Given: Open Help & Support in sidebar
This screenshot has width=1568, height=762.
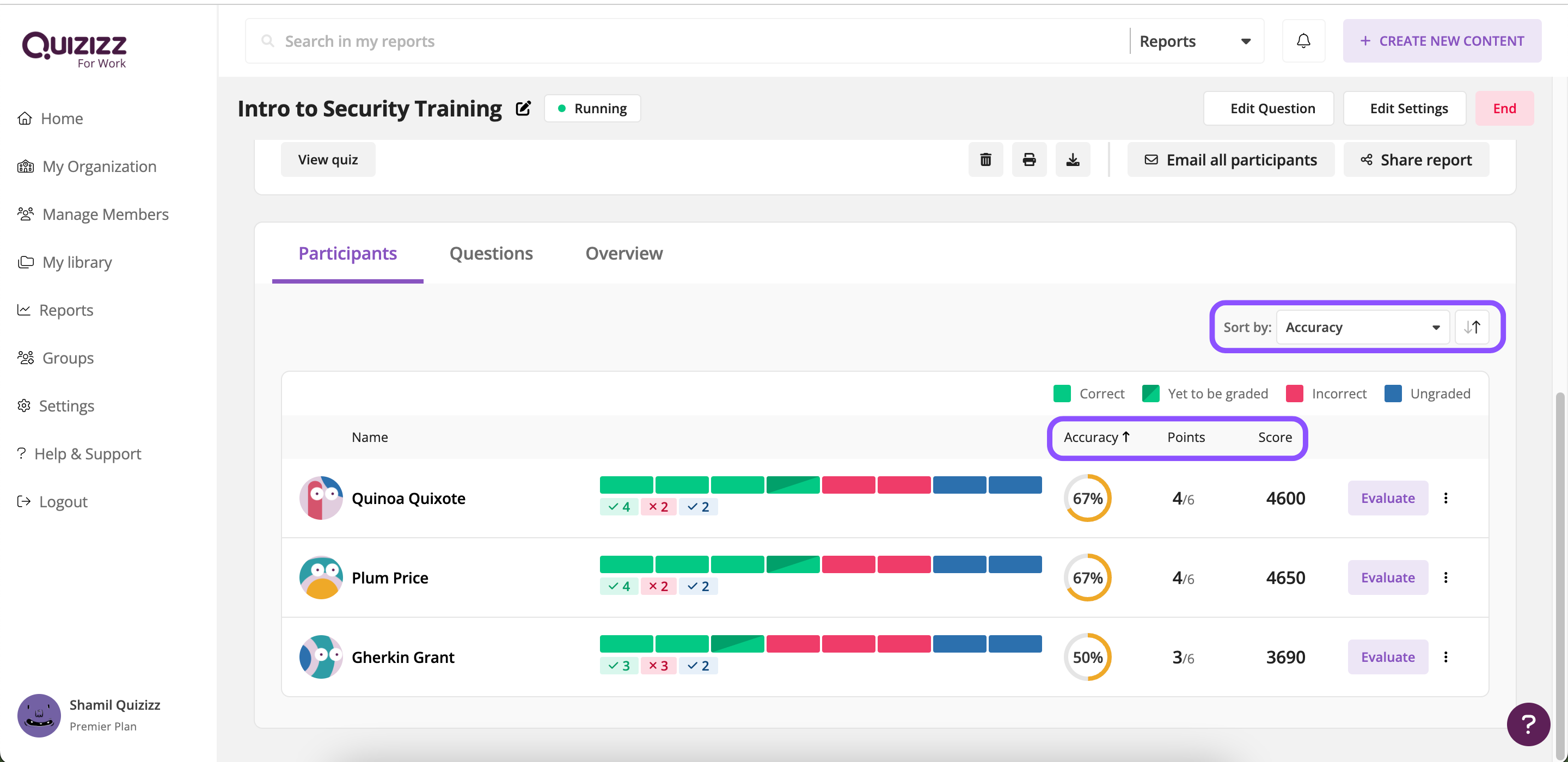Looking at the screenshot, I should 79,453.
